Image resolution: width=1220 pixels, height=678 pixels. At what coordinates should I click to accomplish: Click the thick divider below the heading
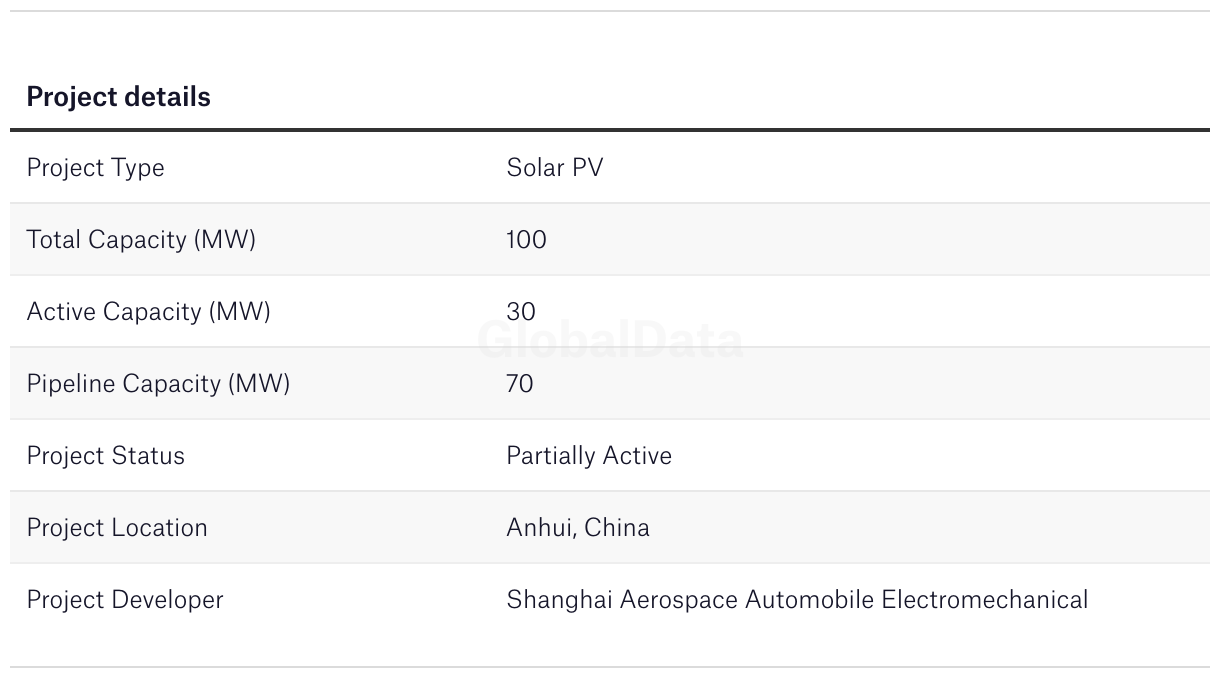tap(610, 130)
